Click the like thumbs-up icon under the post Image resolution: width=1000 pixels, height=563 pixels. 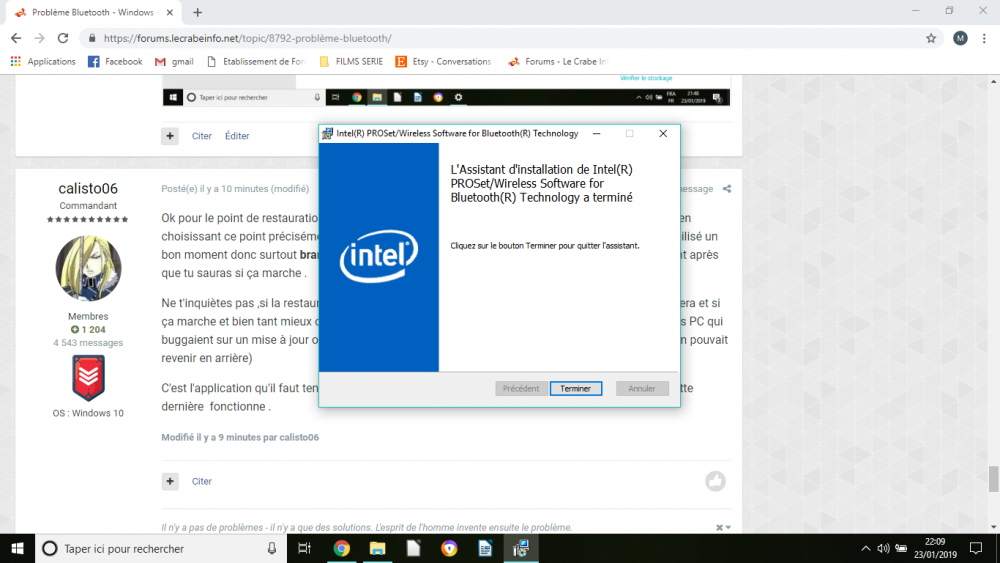tap(715, 481)
